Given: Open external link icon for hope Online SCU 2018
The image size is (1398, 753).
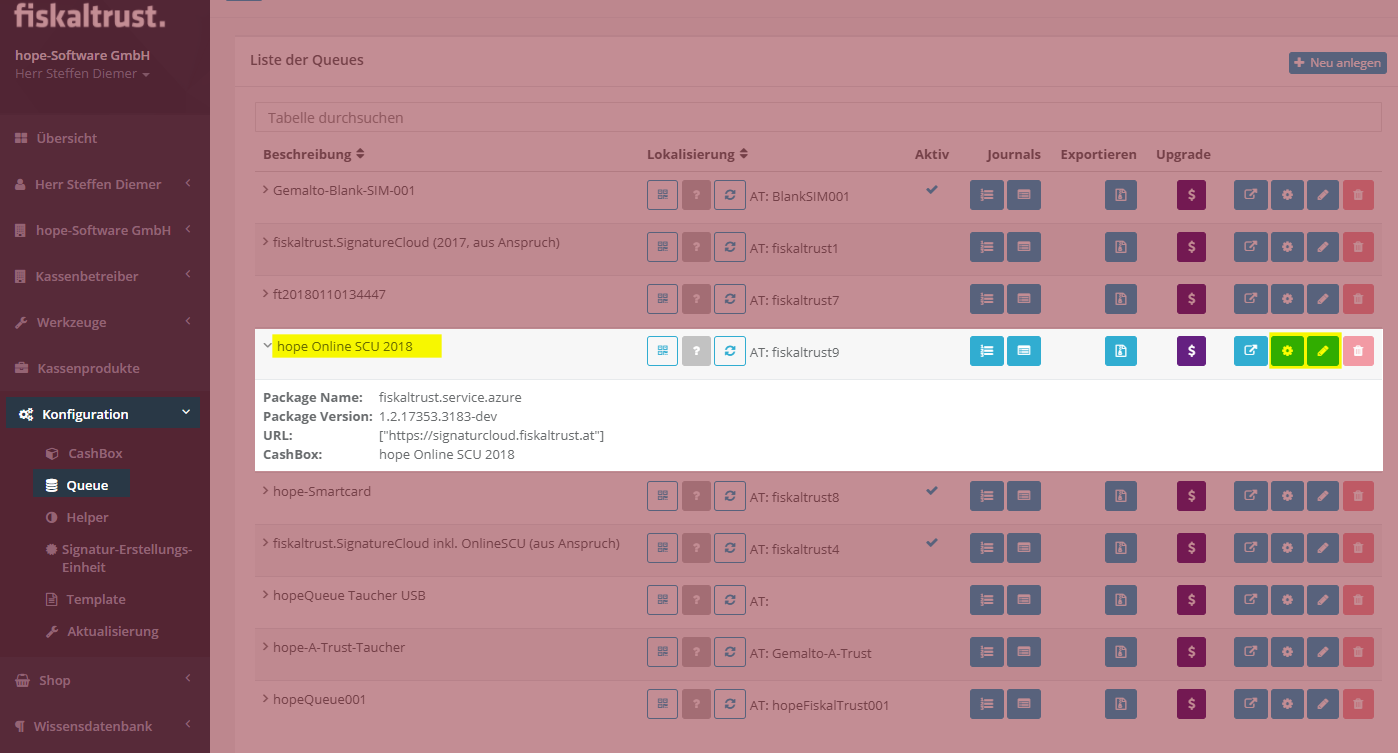Looking at the screenshot, I should [1251, 351].
